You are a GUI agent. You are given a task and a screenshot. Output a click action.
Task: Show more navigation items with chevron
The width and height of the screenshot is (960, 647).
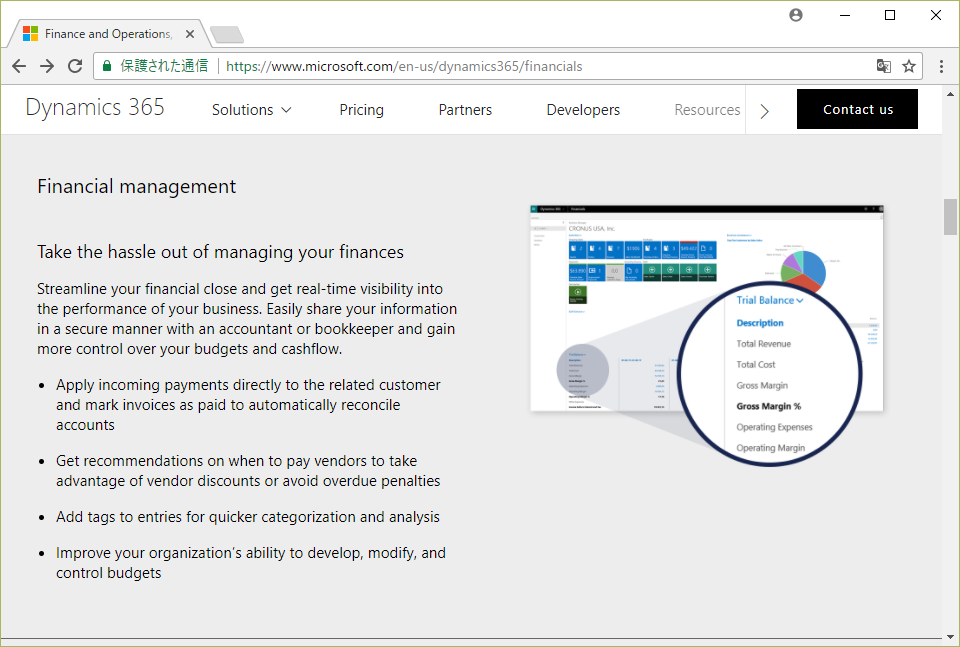pos(764,111)
